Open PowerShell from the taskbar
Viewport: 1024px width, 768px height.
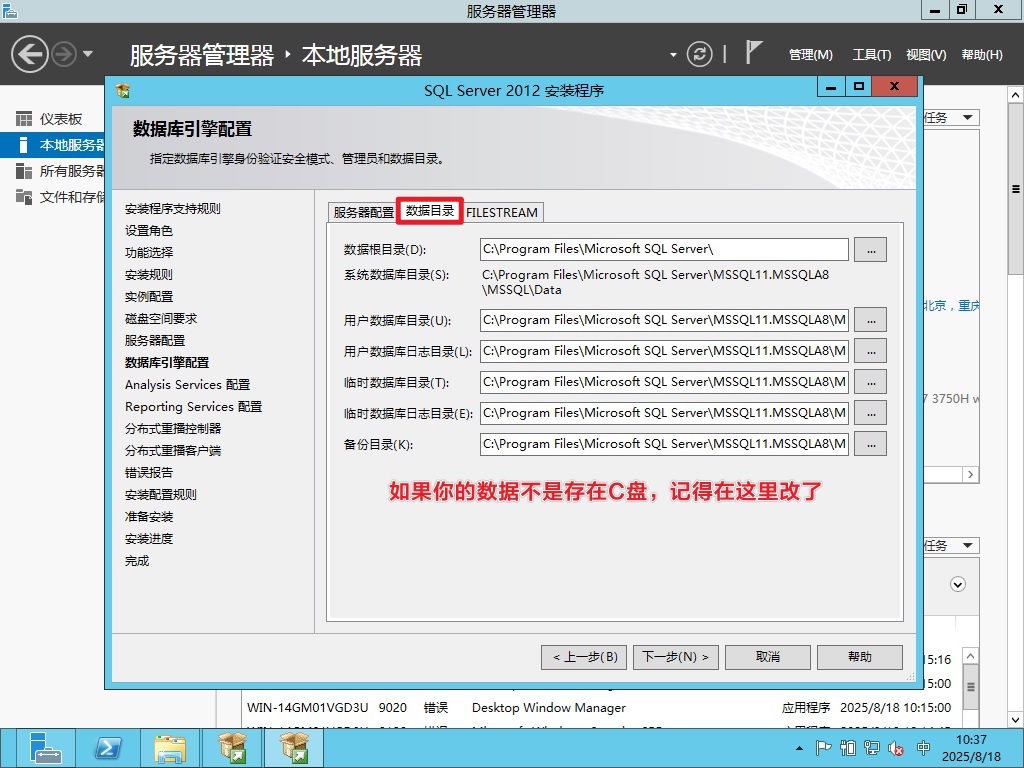[108, 748]
